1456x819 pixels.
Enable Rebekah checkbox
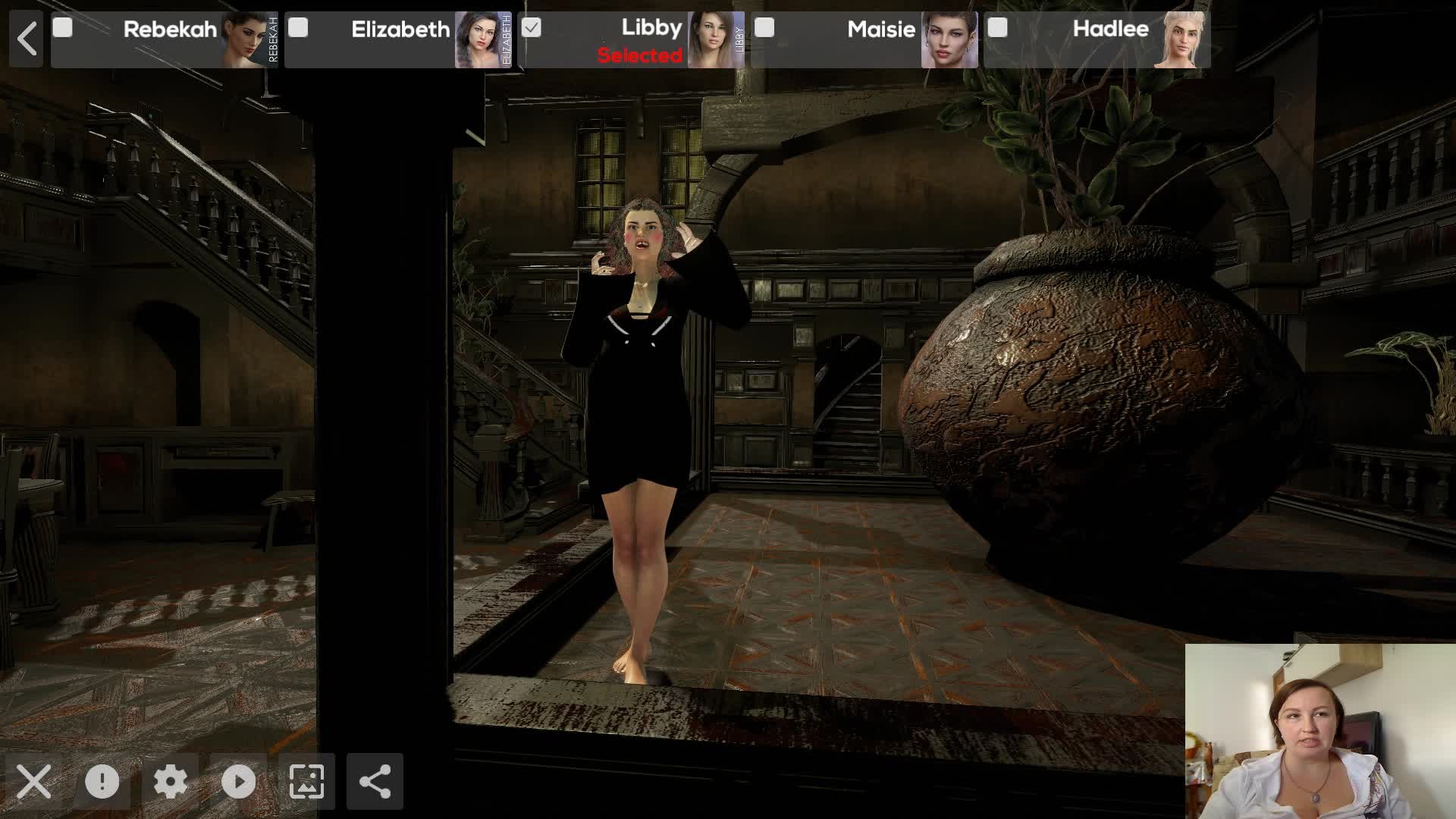[63, 28]
